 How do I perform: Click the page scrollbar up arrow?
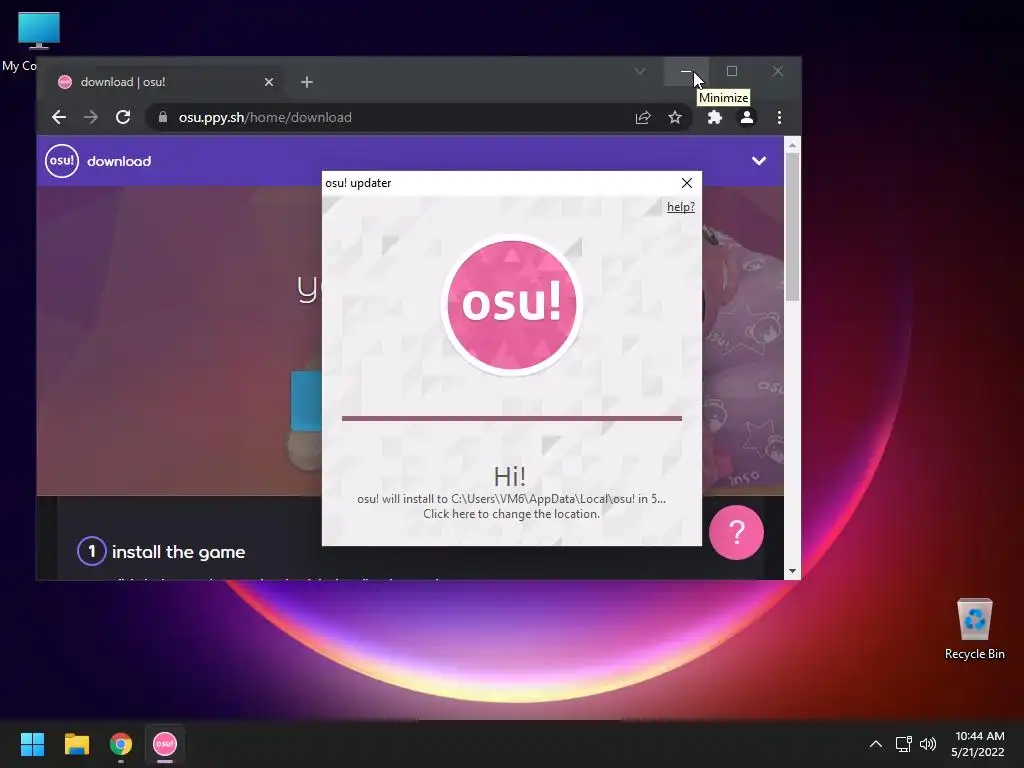click(x=792, y=145)
